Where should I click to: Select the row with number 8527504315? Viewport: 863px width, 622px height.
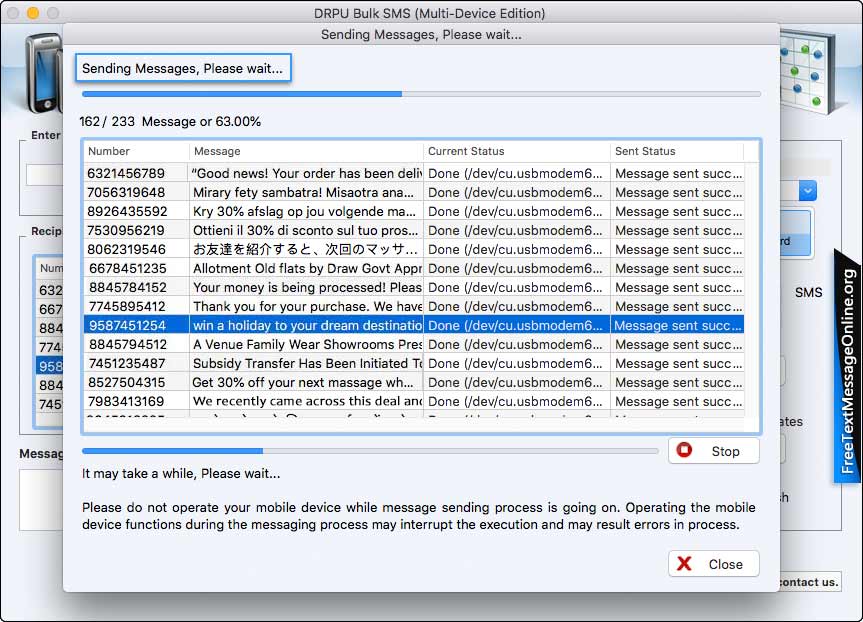click(x=414, y=382)
